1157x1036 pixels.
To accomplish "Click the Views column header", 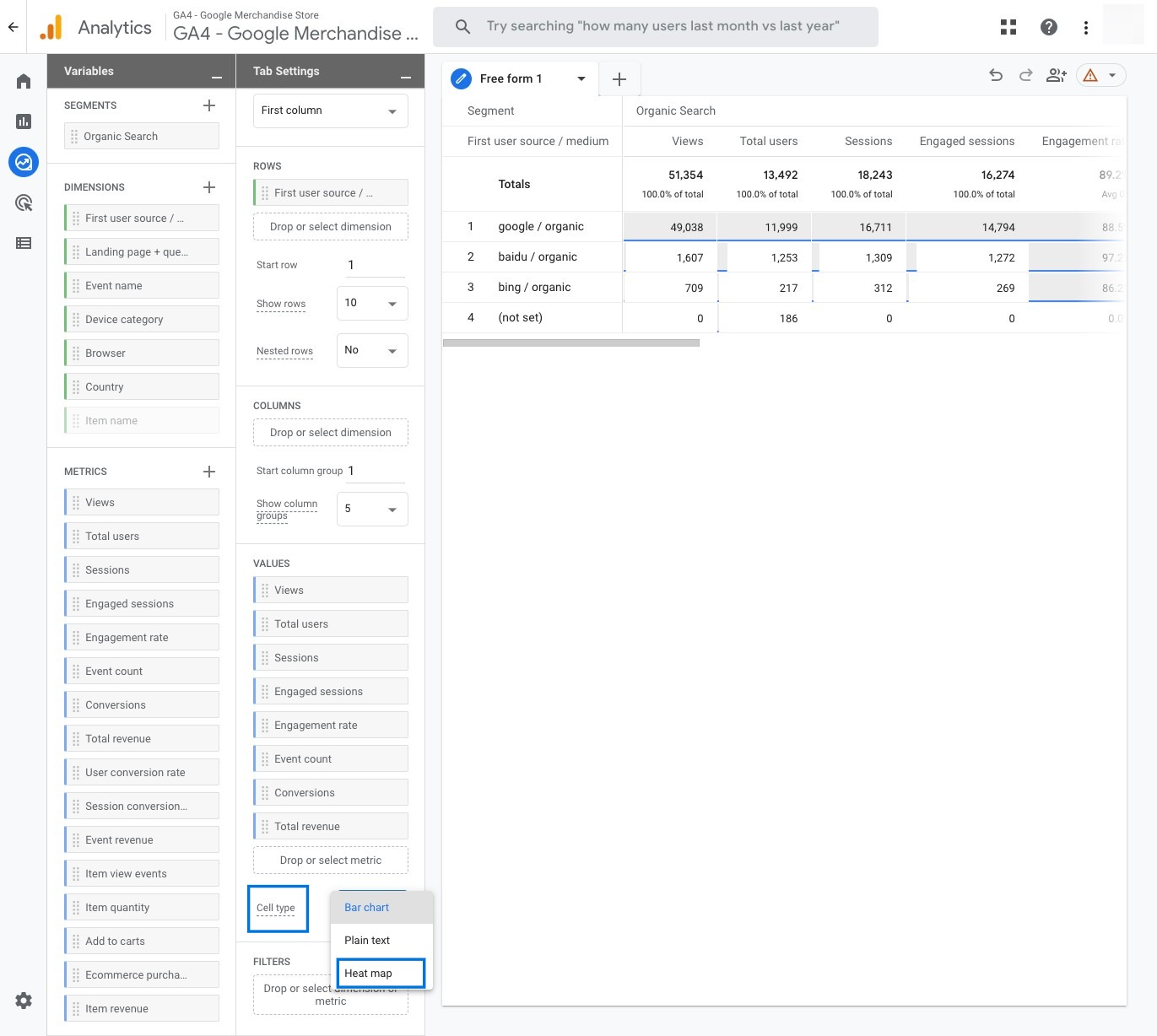I will coord(687,142).
